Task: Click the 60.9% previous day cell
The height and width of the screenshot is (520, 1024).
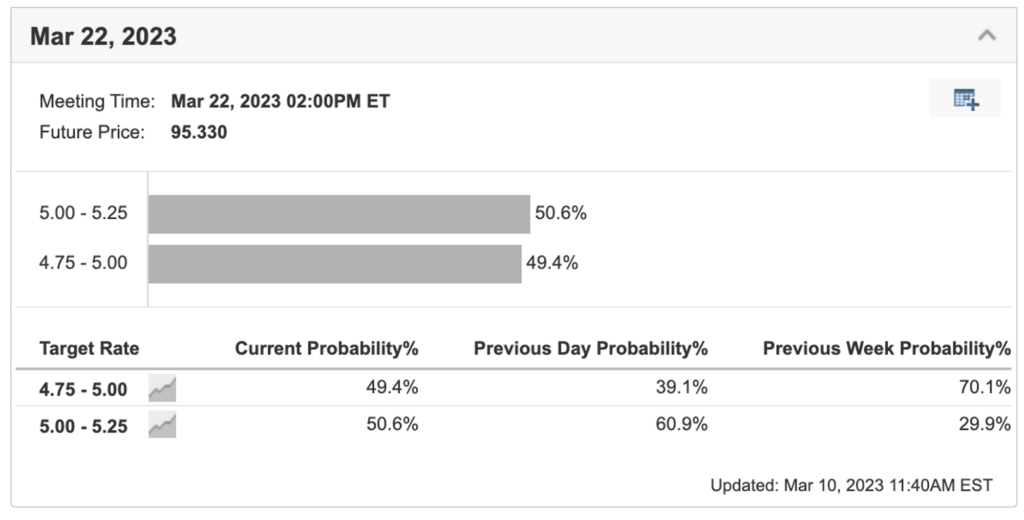Action: coord(682,424)
